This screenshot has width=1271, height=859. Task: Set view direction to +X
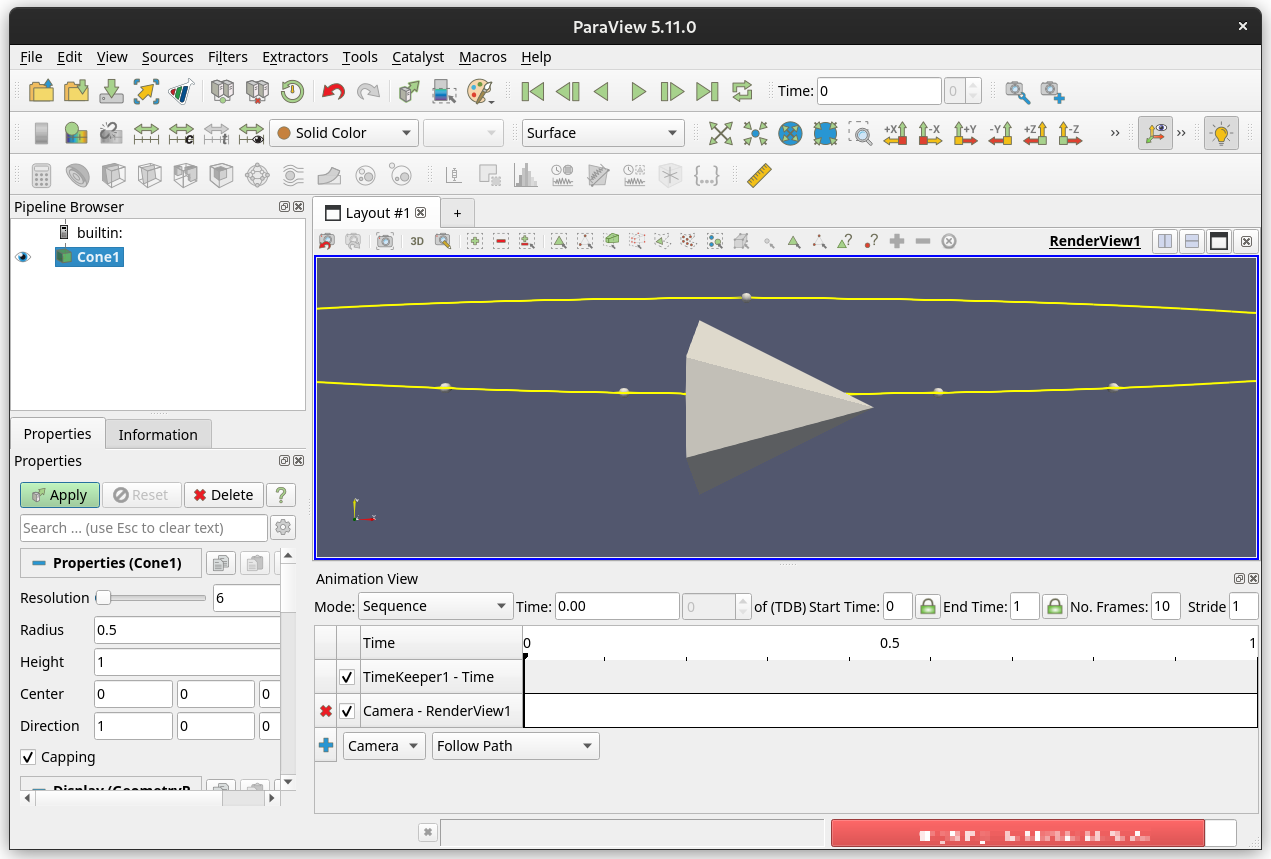pos(895,133)
